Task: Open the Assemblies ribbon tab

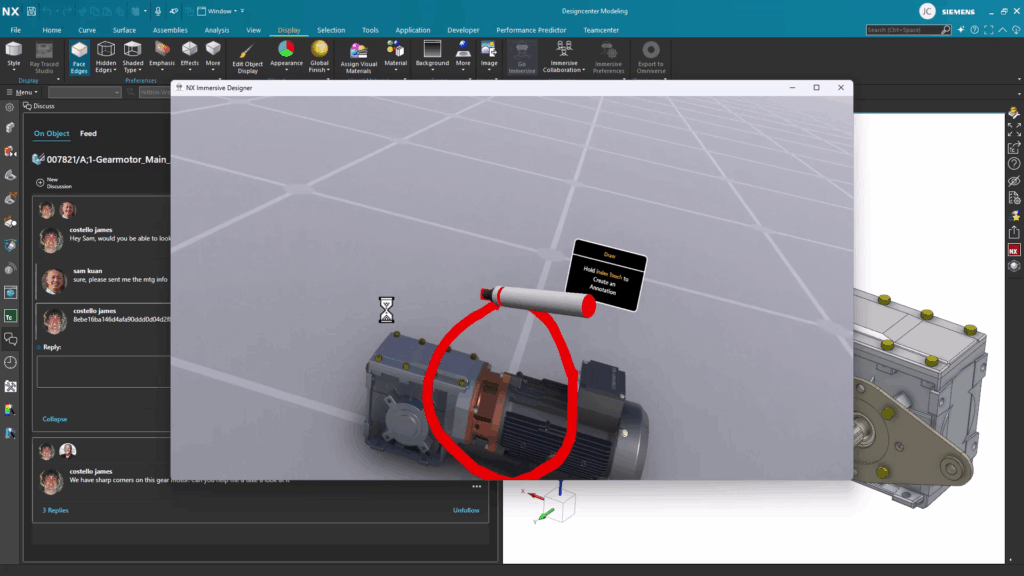Action: (x=170, y=30)
